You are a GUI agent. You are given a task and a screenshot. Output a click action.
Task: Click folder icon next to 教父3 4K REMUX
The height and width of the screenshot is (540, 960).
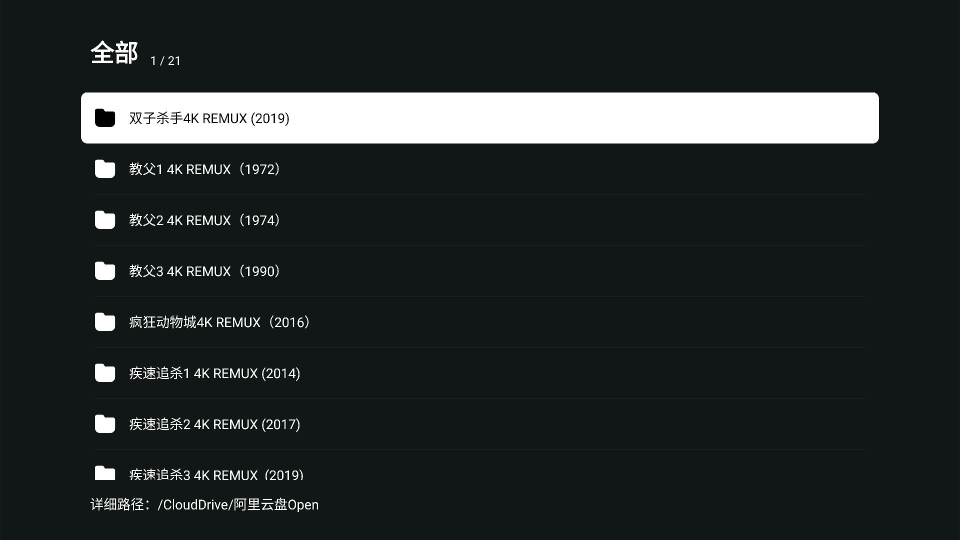[105, 271]
